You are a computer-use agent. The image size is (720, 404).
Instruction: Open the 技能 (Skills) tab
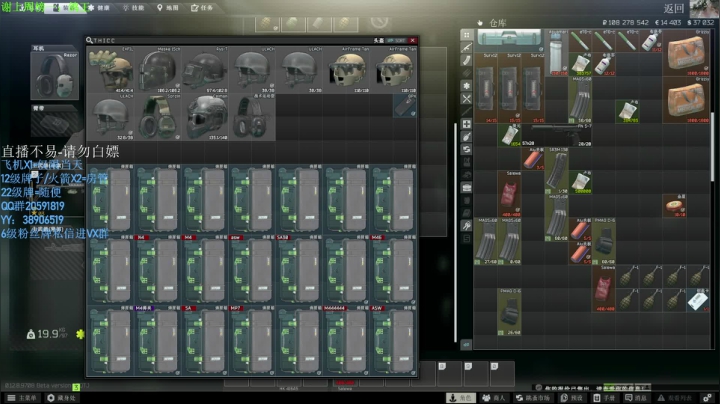(x=133, y=7)
